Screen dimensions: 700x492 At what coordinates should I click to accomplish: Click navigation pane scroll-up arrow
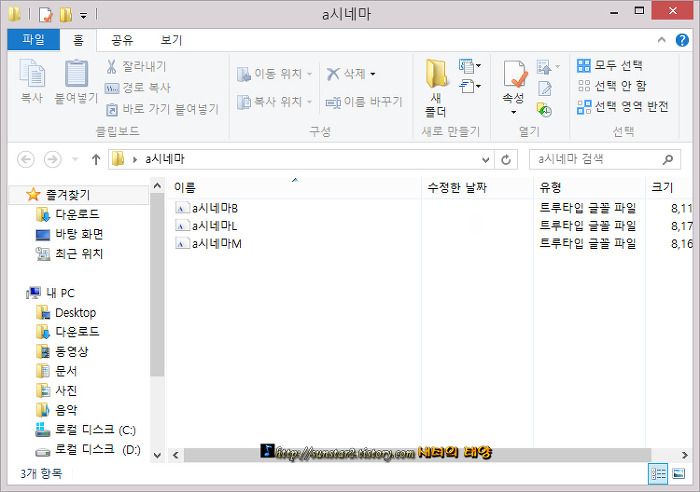(157, 185)
